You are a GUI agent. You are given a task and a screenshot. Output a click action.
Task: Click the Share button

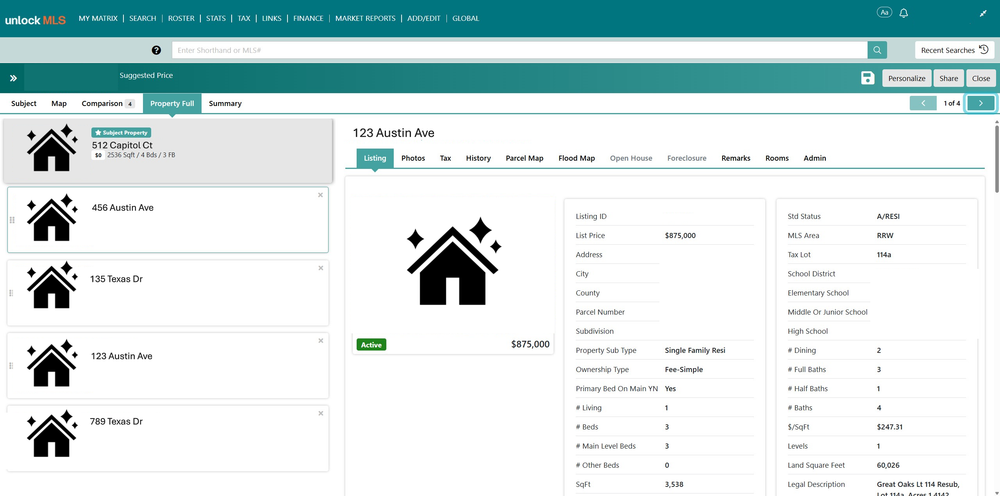948,78
